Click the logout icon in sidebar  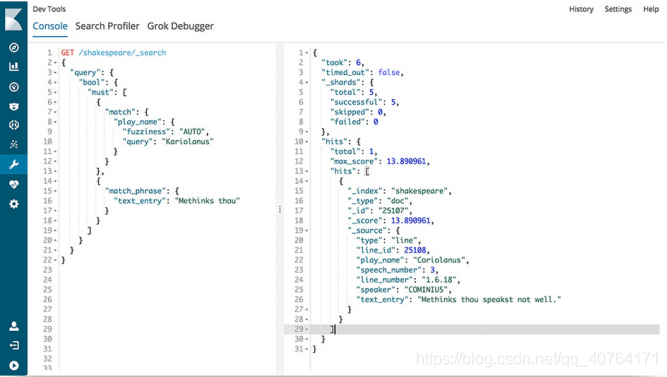(14, 345)
